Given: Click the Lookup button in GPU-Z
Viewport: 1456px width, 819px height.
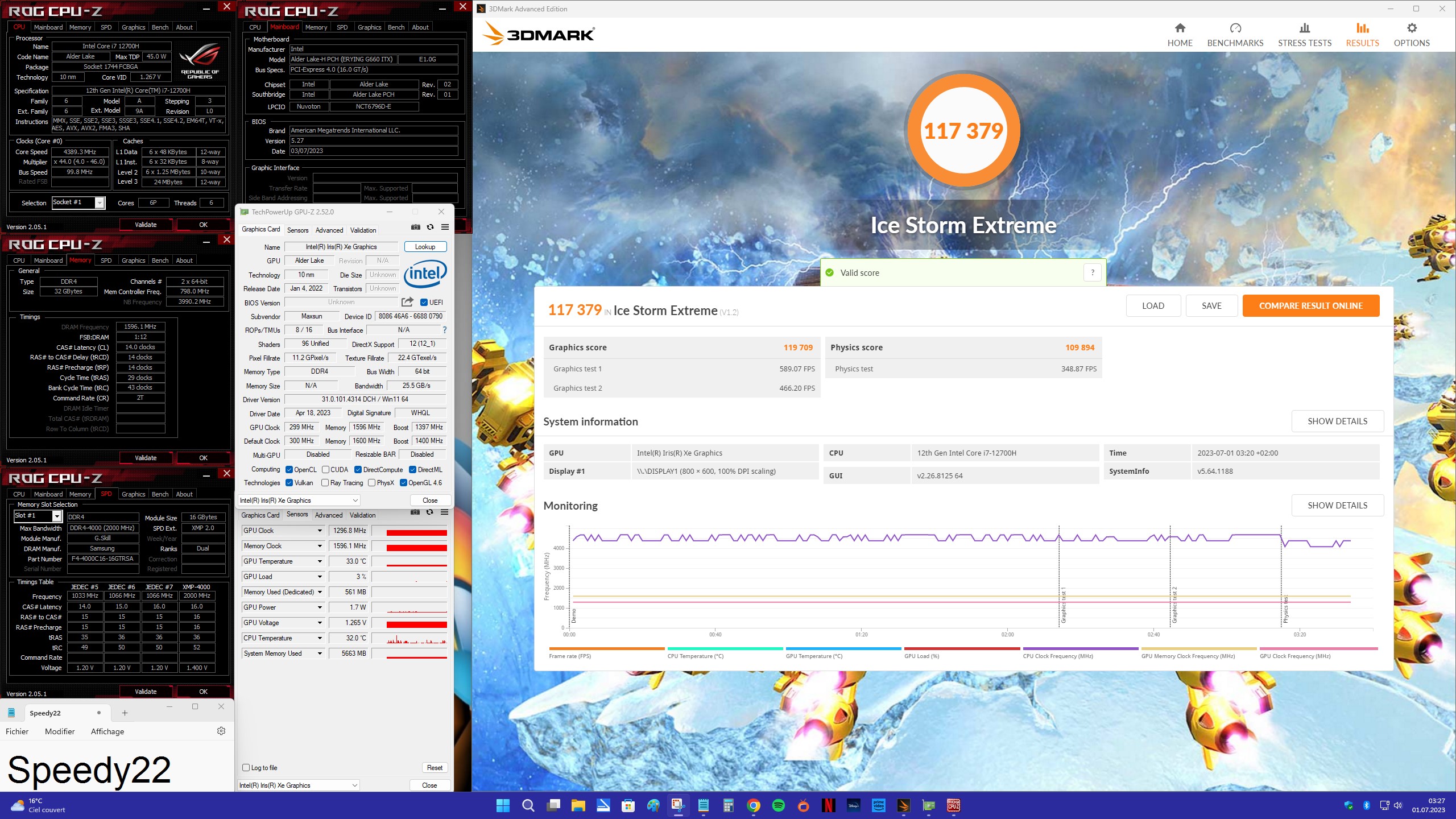Looking at the screenshot, I should coord(425,247).
